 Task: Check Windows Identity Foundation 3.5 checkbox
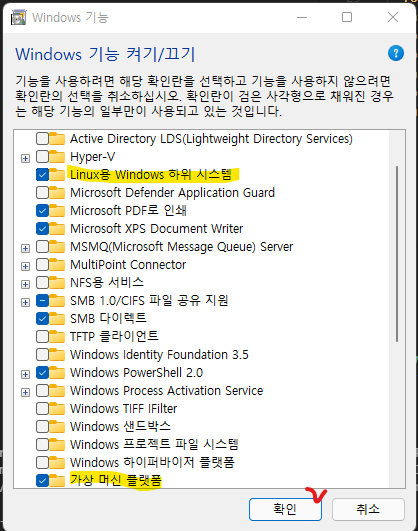42,355
